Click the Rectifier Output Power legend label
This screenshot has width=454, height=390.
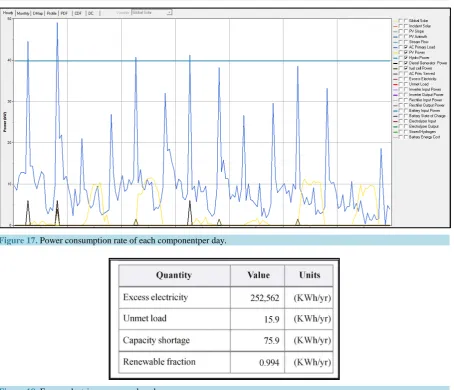point(427,105)
